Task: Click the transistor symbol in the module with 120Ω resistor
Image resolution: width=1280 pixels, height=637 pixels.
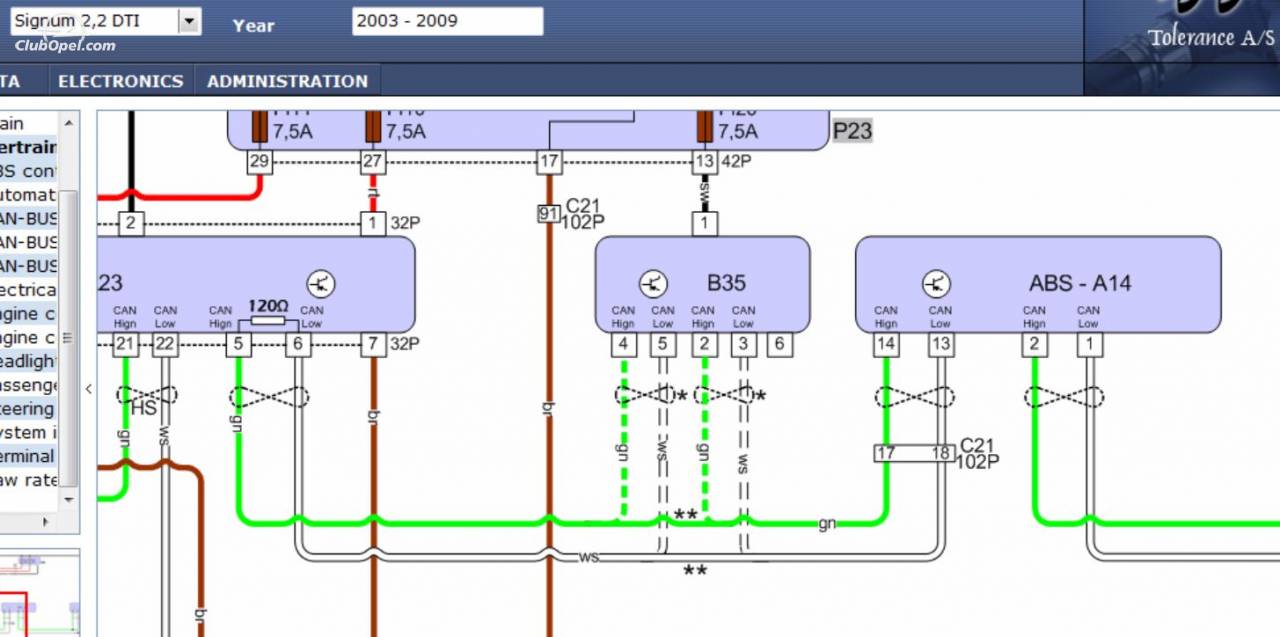Action: pyautogui.click(x=320, y=284)
